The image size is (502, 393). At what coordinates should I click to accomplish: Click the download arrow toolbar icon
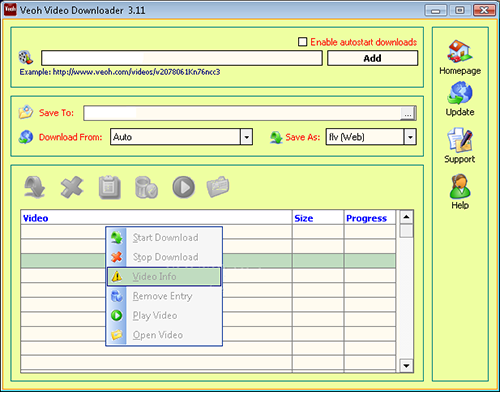coord(35,187)
